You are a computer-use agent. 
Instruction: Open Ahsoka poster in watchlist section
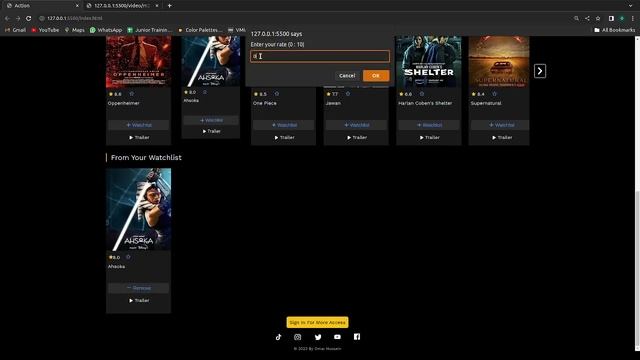click(x=138, y=209)
